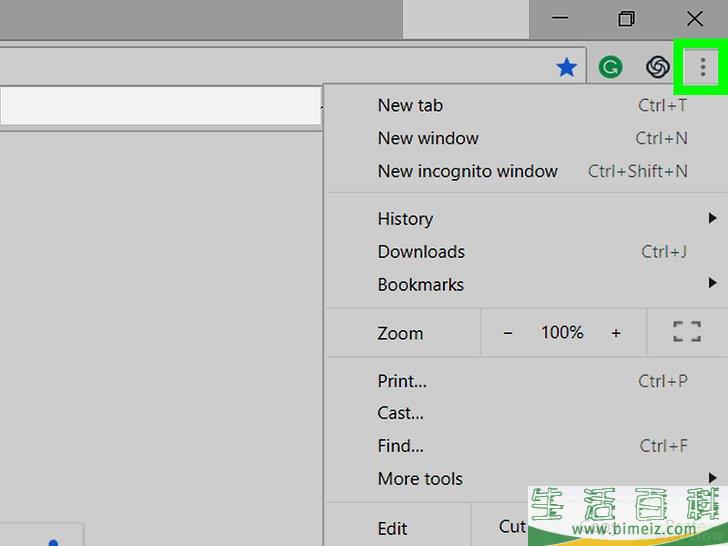Open a New incognito window
The width and height of the screenshot is (728, 546).
pyautogui.click(x=467, y=171)
